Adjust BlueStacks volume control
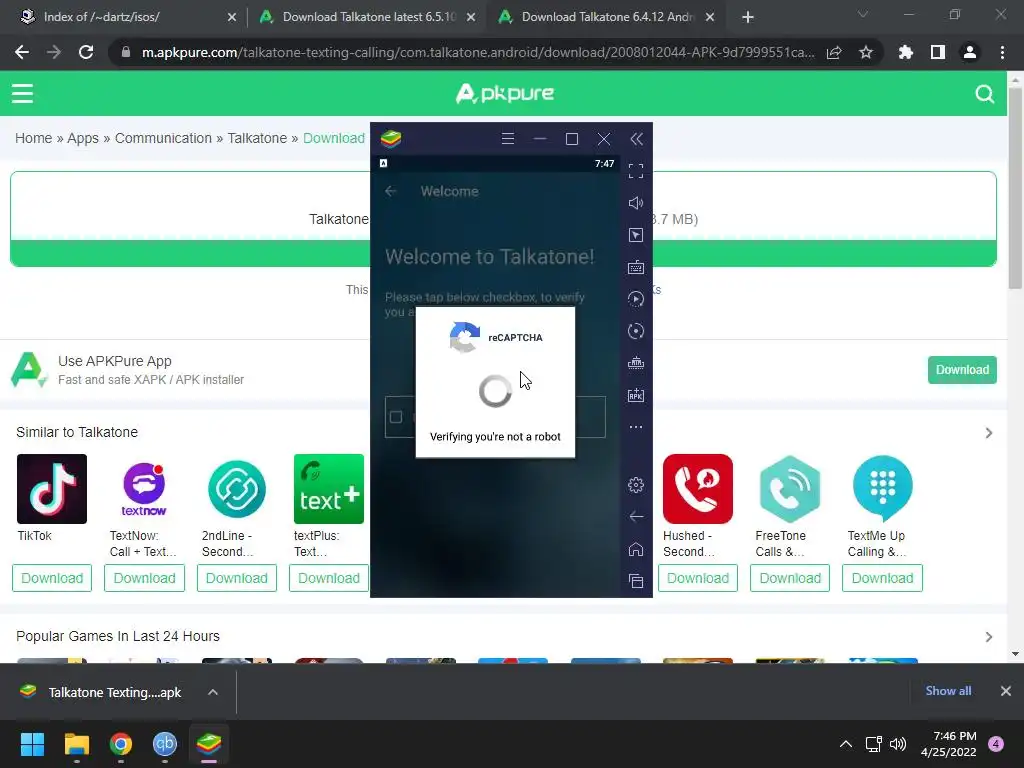1024x768 pixels. click(x=635, y=203)
